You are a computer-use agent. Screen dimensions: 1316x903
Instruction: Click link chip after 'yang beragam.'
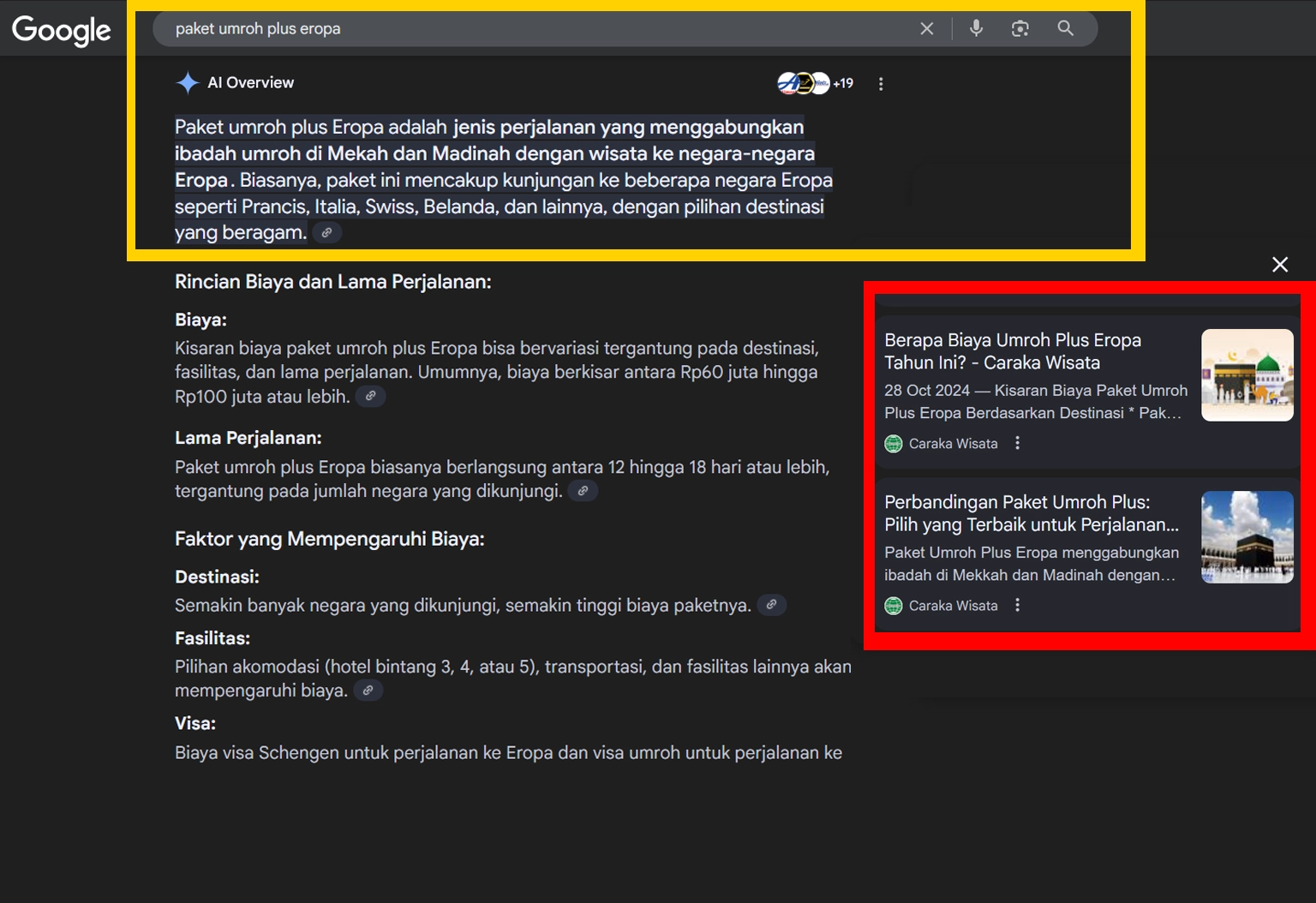click(326, 232)
